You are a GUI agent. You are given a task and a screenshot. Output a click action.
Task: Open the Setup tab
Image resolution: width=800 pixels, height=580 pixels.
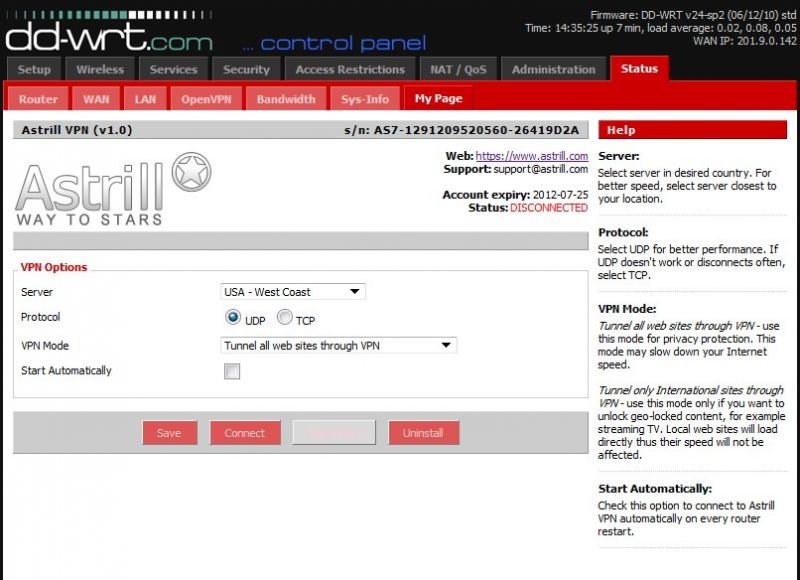pyautogui.click(x=34, y=69)
